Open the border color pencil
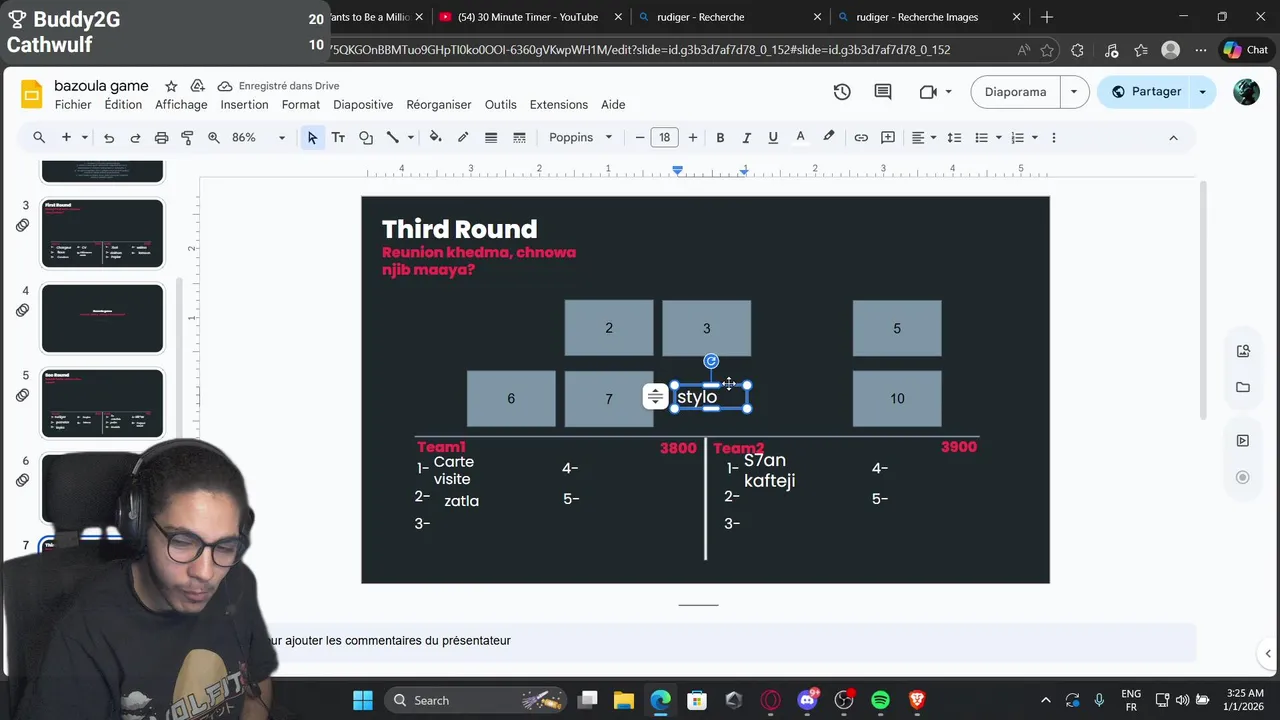This screenshot has width=1280, height=720. 463,137
